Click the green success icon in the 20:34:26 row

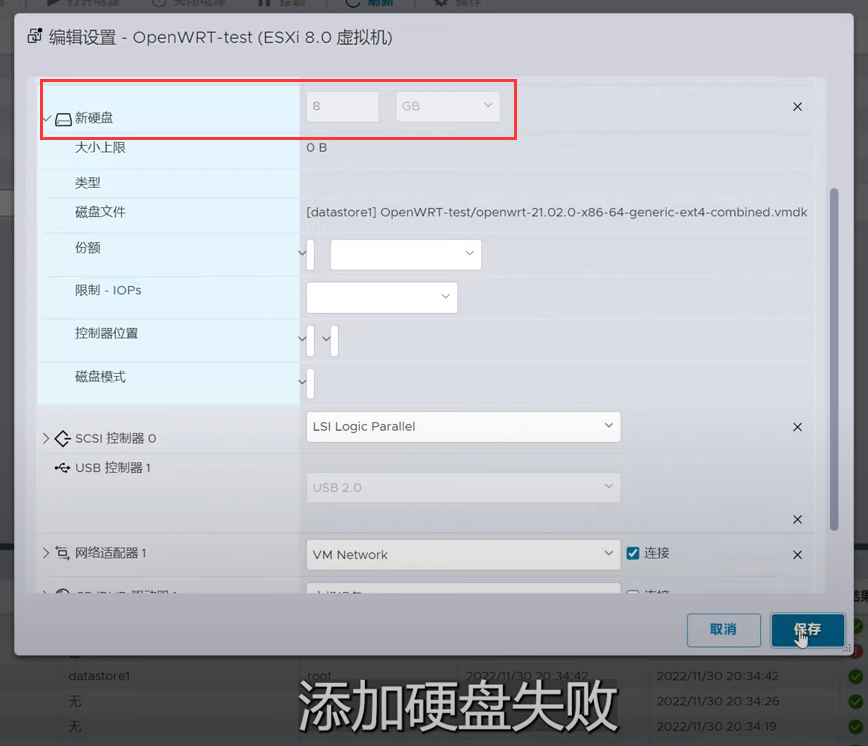(x=856, y=701)
